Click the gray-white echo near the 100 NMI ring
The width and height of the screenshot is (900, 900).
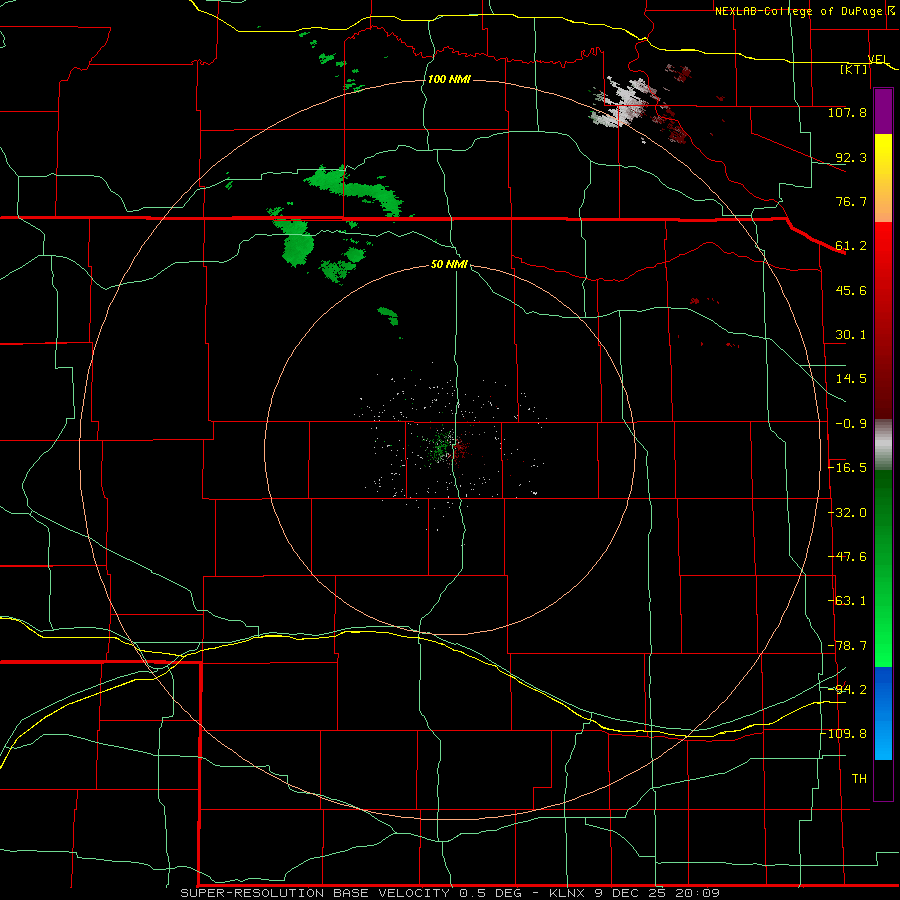pyautogui.click(x=624, y=103)
